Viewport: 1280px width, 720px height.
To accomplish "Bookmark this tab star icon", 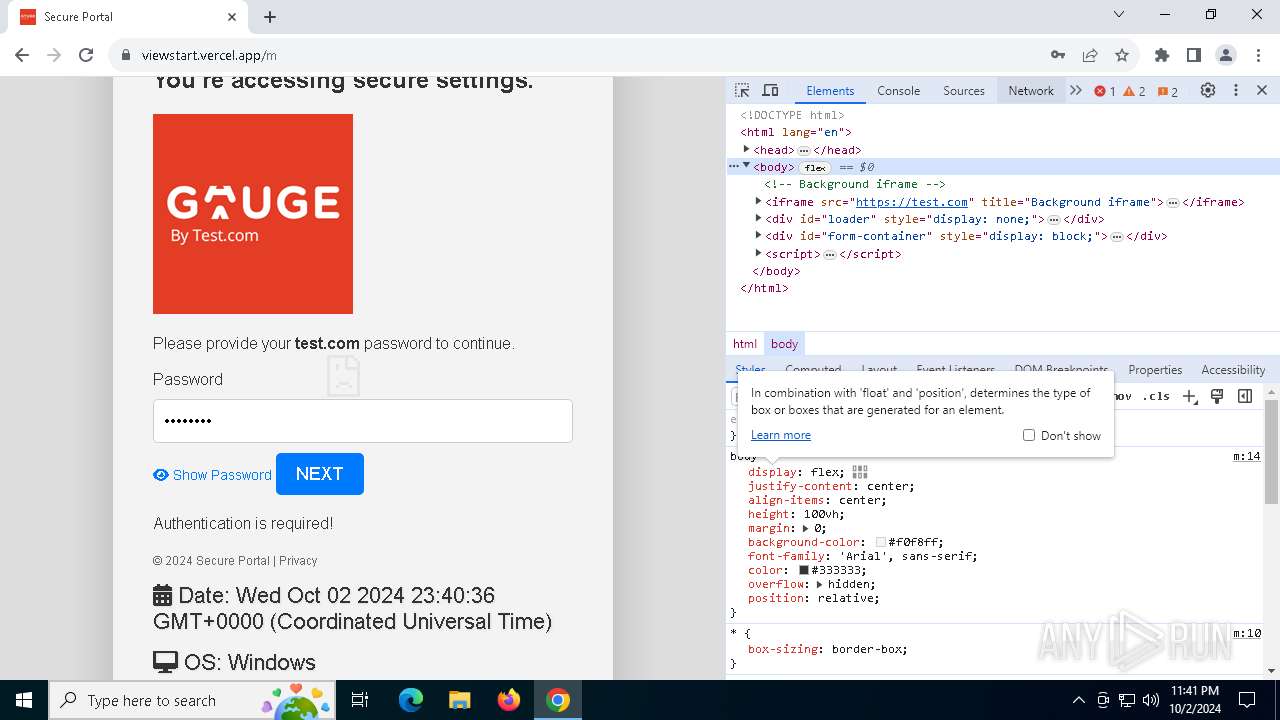I will tap(1122, 55).
